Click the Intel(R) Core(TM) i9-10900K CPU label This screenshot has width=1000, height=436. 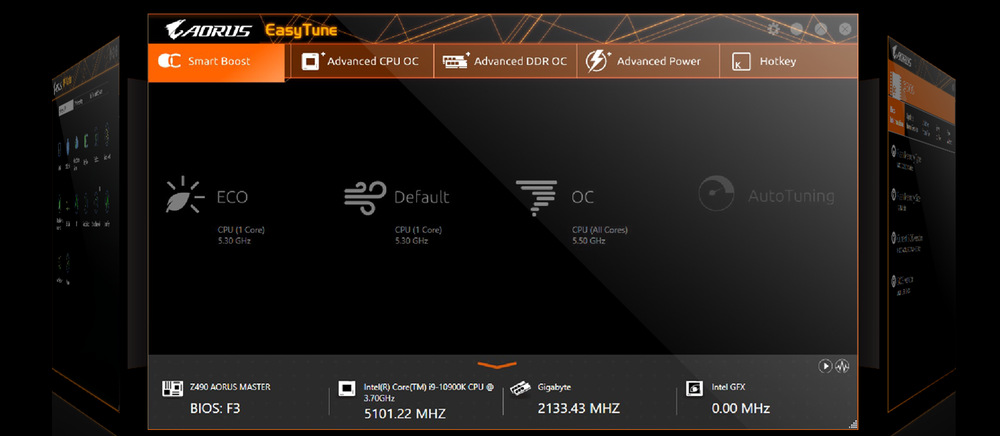coord(428,391)
